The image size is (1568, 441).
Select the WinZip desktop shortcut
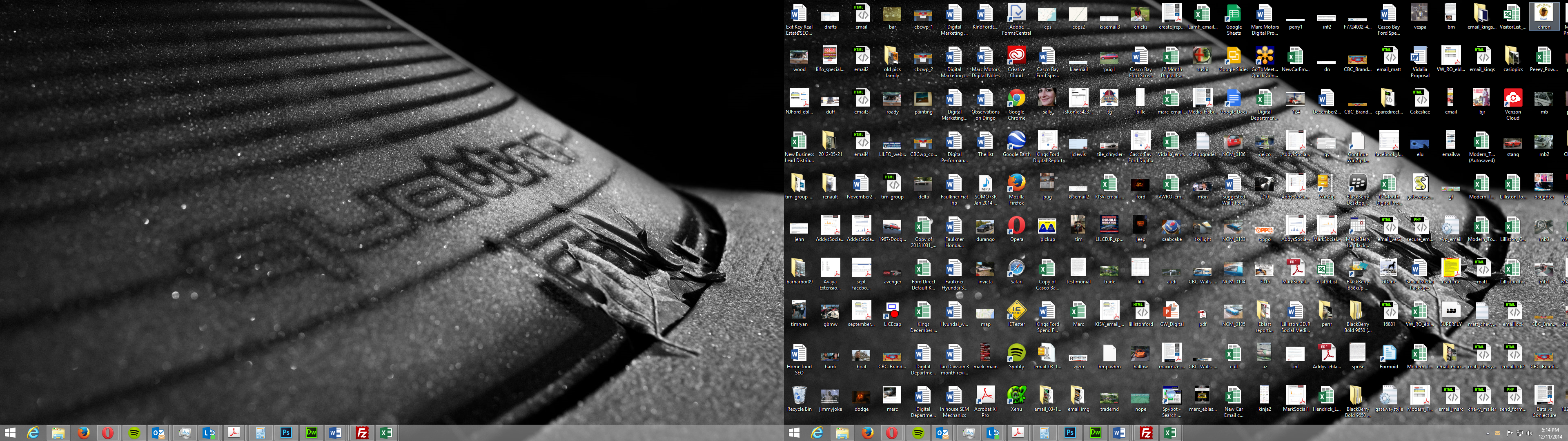click(1326, 186)
